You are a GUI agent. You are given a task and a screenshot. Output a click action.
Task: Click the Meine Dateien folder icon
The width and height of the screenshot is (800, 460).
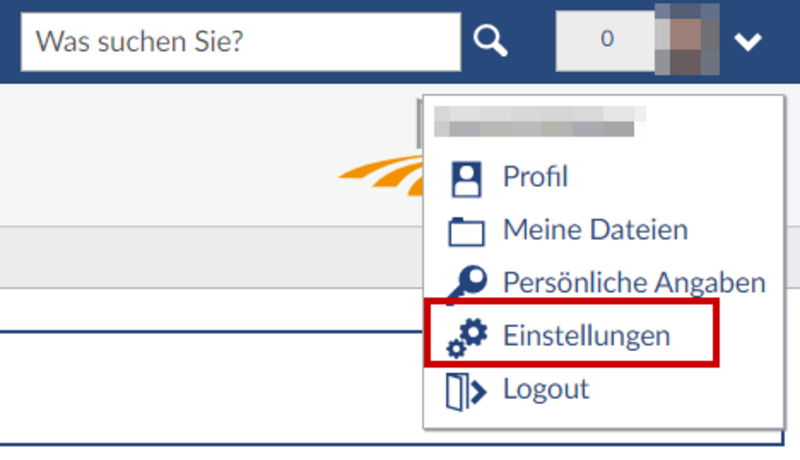click(466, 232)
